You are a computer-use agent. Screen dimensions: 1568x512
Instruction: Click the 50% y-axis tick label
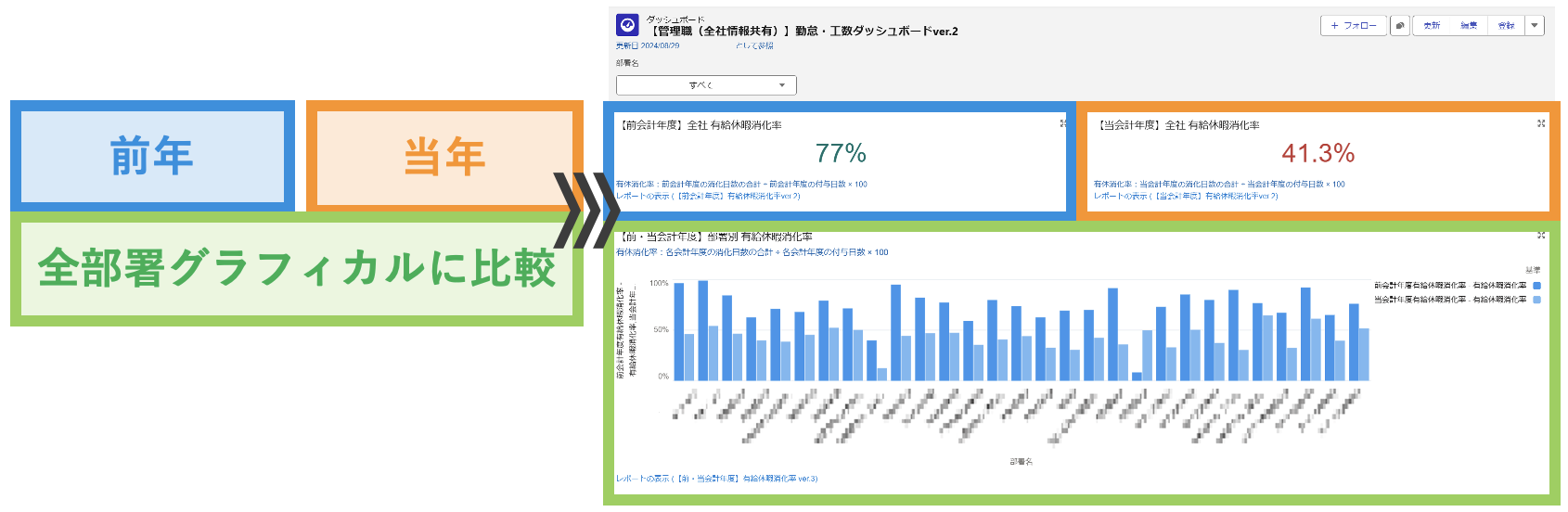pos(661,329)
